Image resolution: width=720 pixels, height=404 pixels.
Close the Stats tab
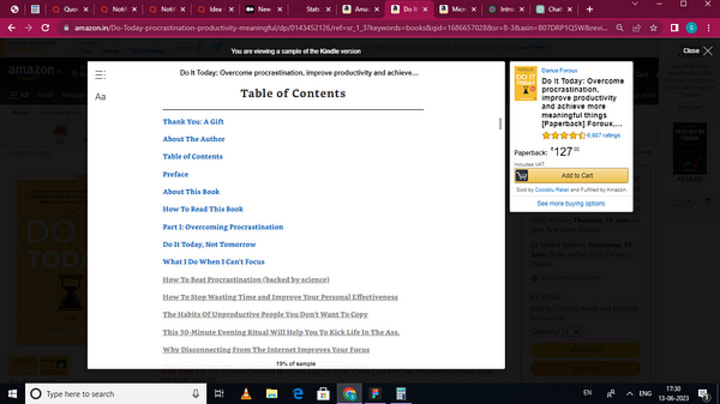[328, 9]
